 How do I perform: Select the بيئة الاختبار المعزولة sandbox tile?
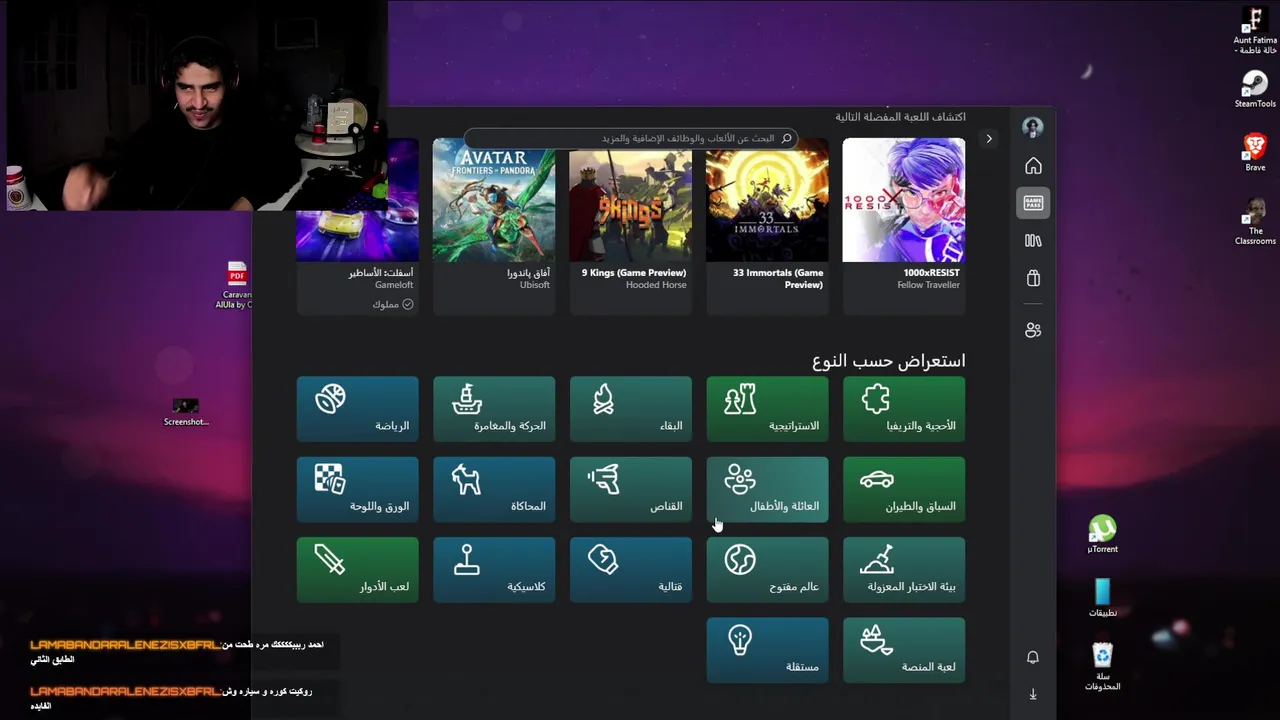pyautogui.click(x=904, y=570)
